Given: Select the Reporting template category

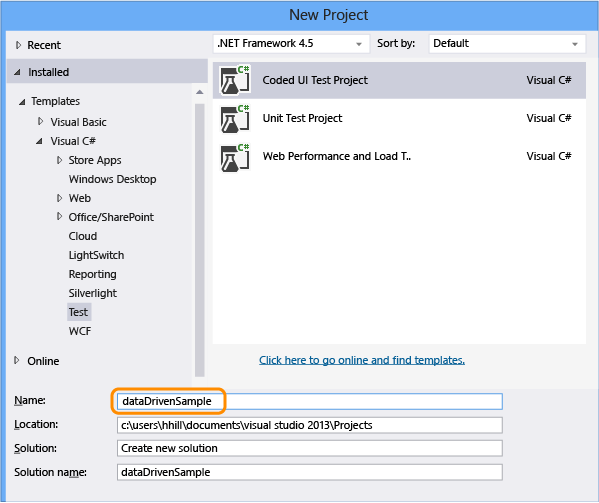Looking at the screenshot, I should tap(92, 274).
